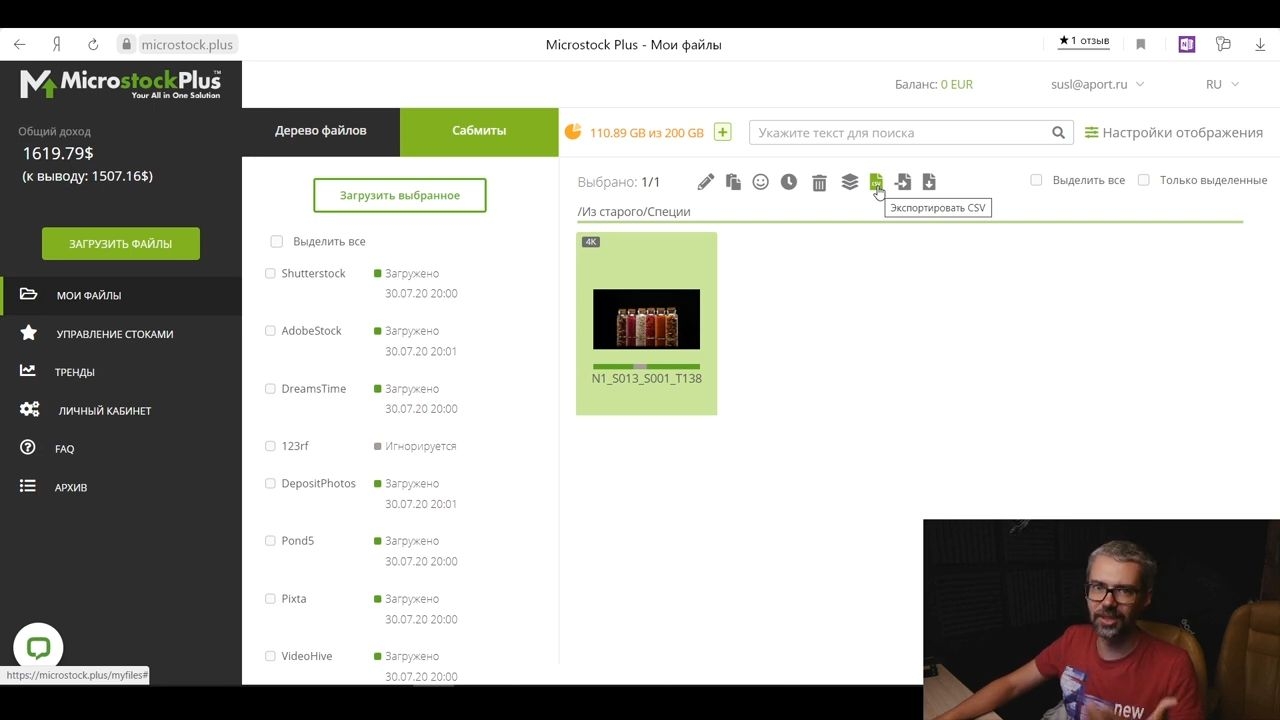
Task: Select the N1_S013_S001_T138 video thumbnail
Action: 646,319
